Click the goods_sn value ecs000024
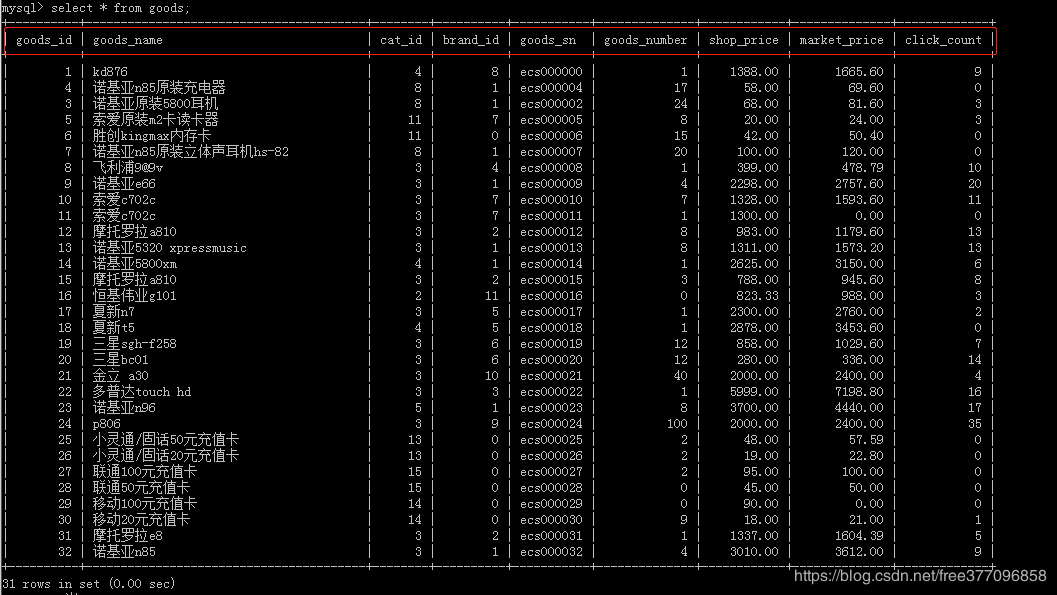Screen dimensions: 1057x595 (549, 423)
